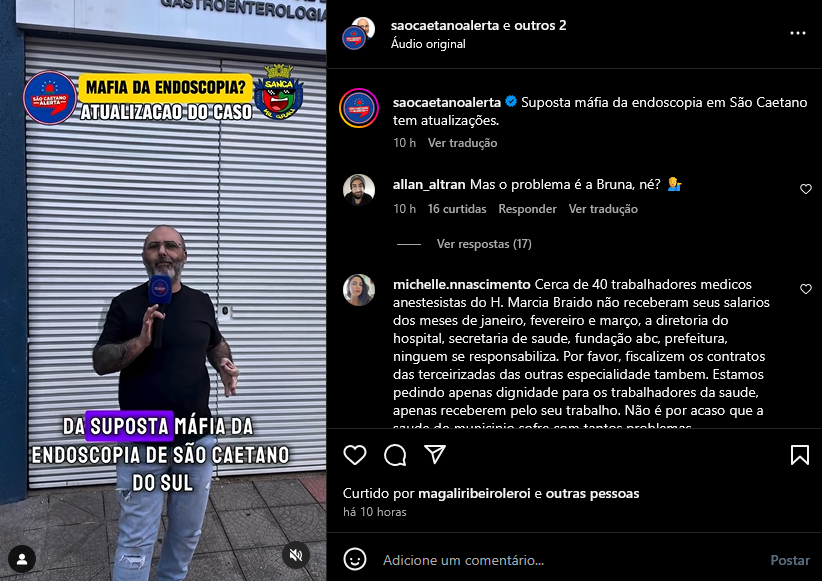Like the post with heart icon
This screenshot has width=822, height=581.
(x=355, y=455)
